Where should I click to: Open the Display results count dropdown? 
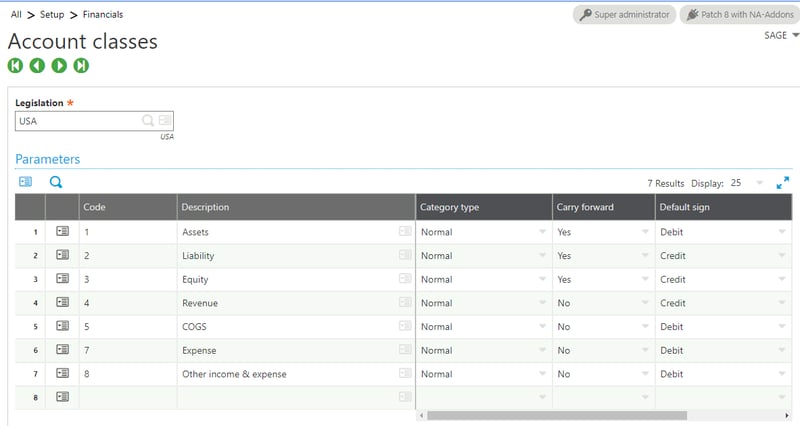coord(760,184)
